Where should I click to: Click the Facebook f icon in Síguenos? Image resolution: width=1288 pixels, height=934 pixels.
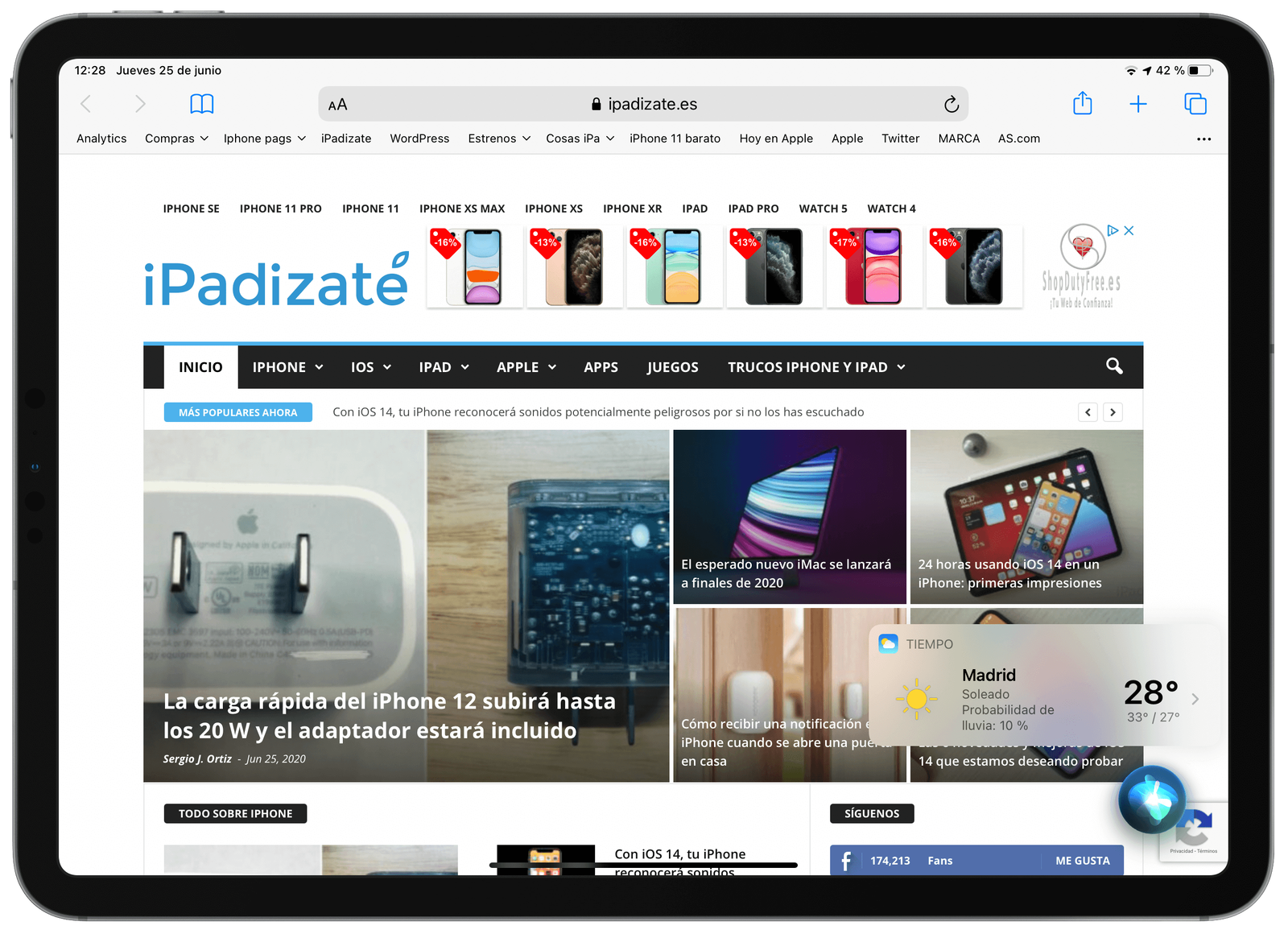(x=846, y=861)
